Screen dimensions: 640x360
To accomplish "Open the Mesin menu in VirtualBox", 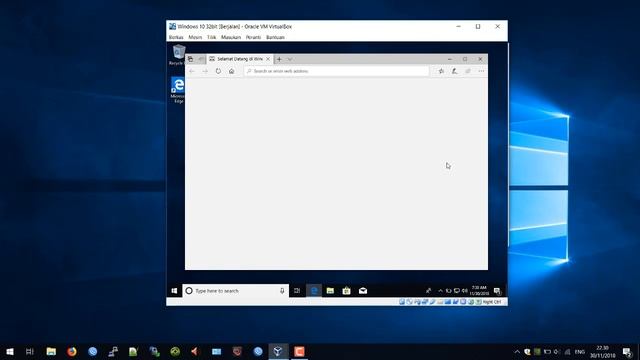I will pyautogui.click(x=195, y=37).
